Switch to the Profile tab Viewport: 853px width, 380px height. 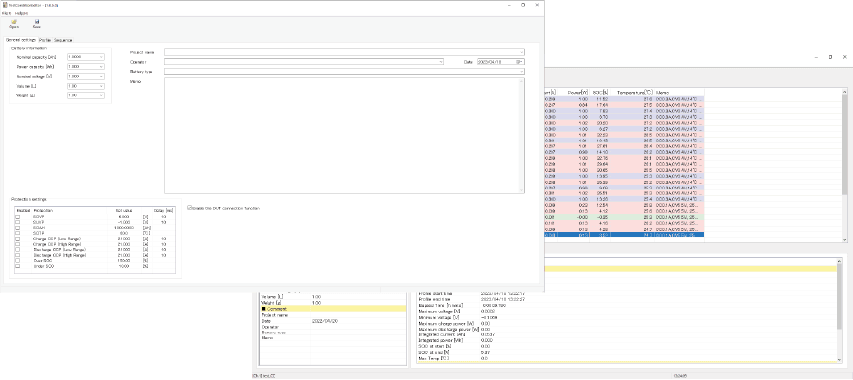point(45,40)
